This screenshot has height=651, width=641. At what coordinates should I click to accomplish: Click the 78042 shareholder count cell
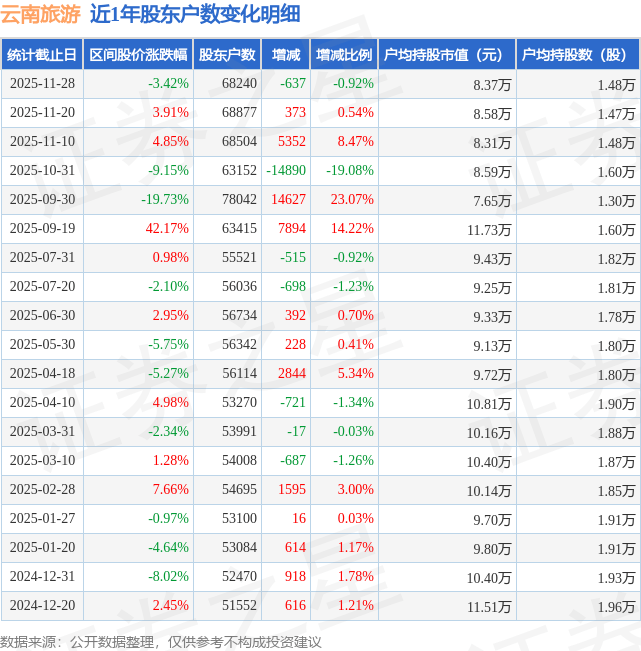pos(238,199)
